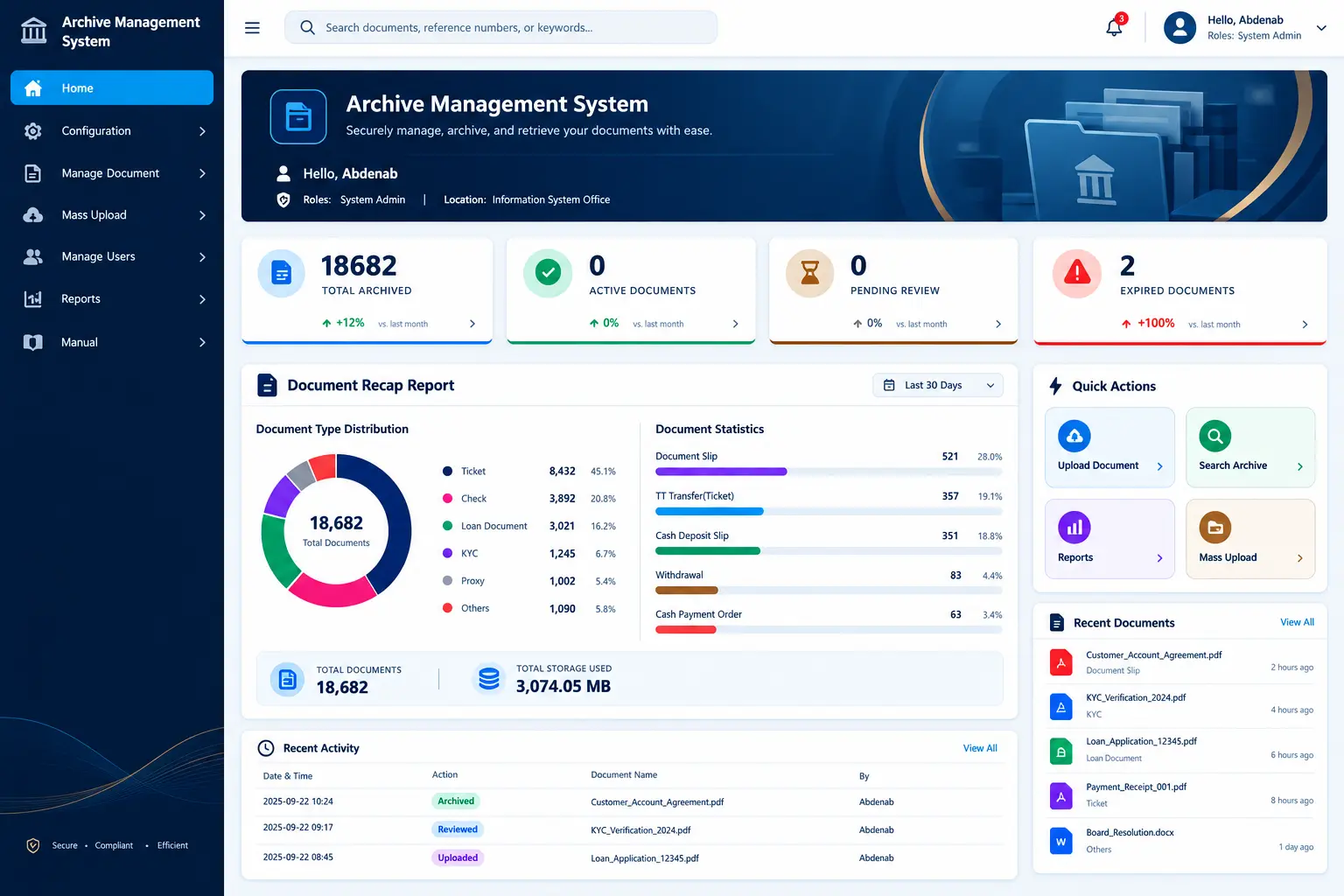The image size is (1344, 896).
Task: Click the Board_Resolution.docx Word icon
Action: click(1060, 841)
